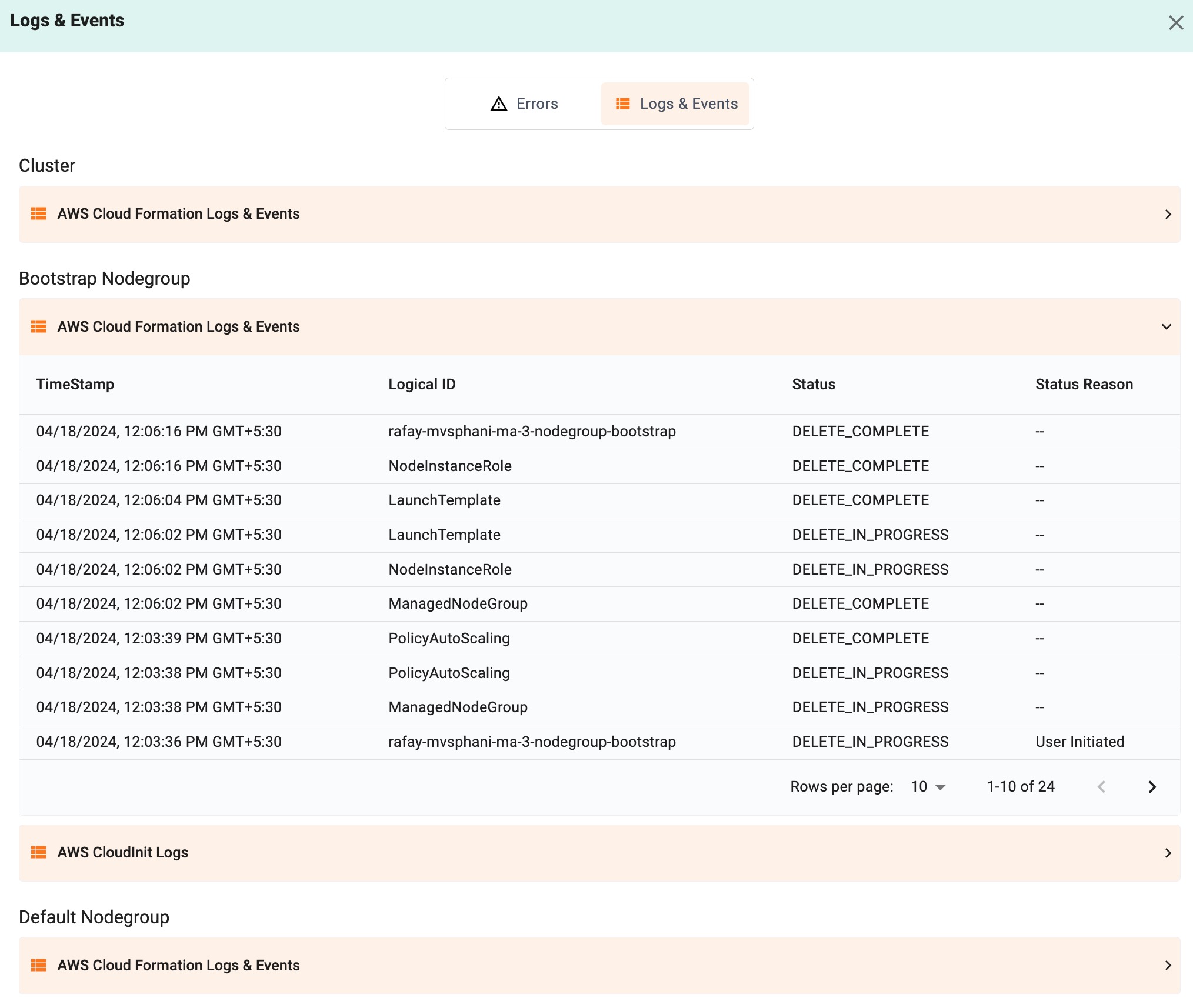This screenshot has height=1008, width=1193.
Task: Select ManagedNodeGroup with DELETE_IN_PROGRESS status
Action: [x=458, y=707]
